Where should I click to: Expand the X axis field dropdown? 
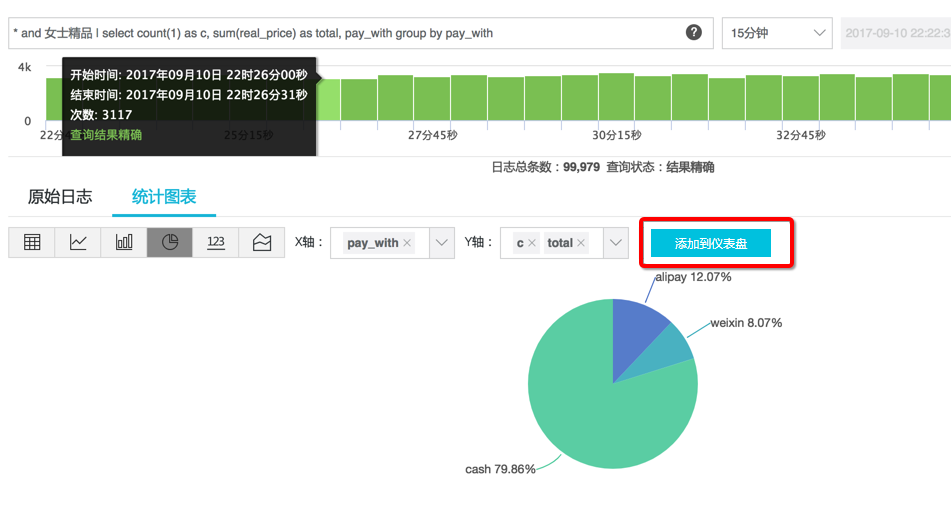tap(442, 243)
